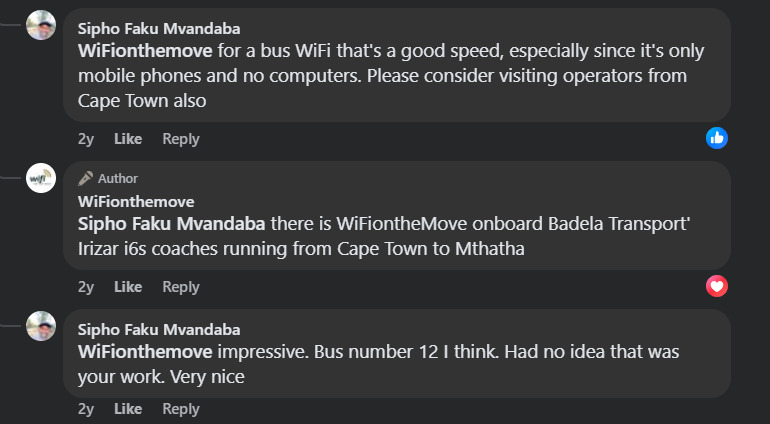Open the 2y timestamp on the last comment
770x424 pixels.
(x=86, y=409)
